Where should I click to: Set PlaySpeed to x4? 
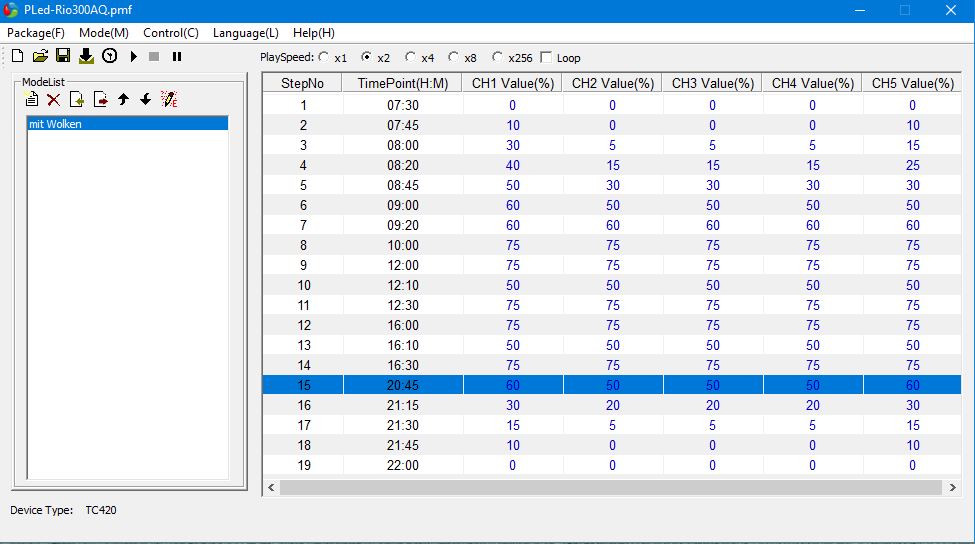[x=410, y=57]
